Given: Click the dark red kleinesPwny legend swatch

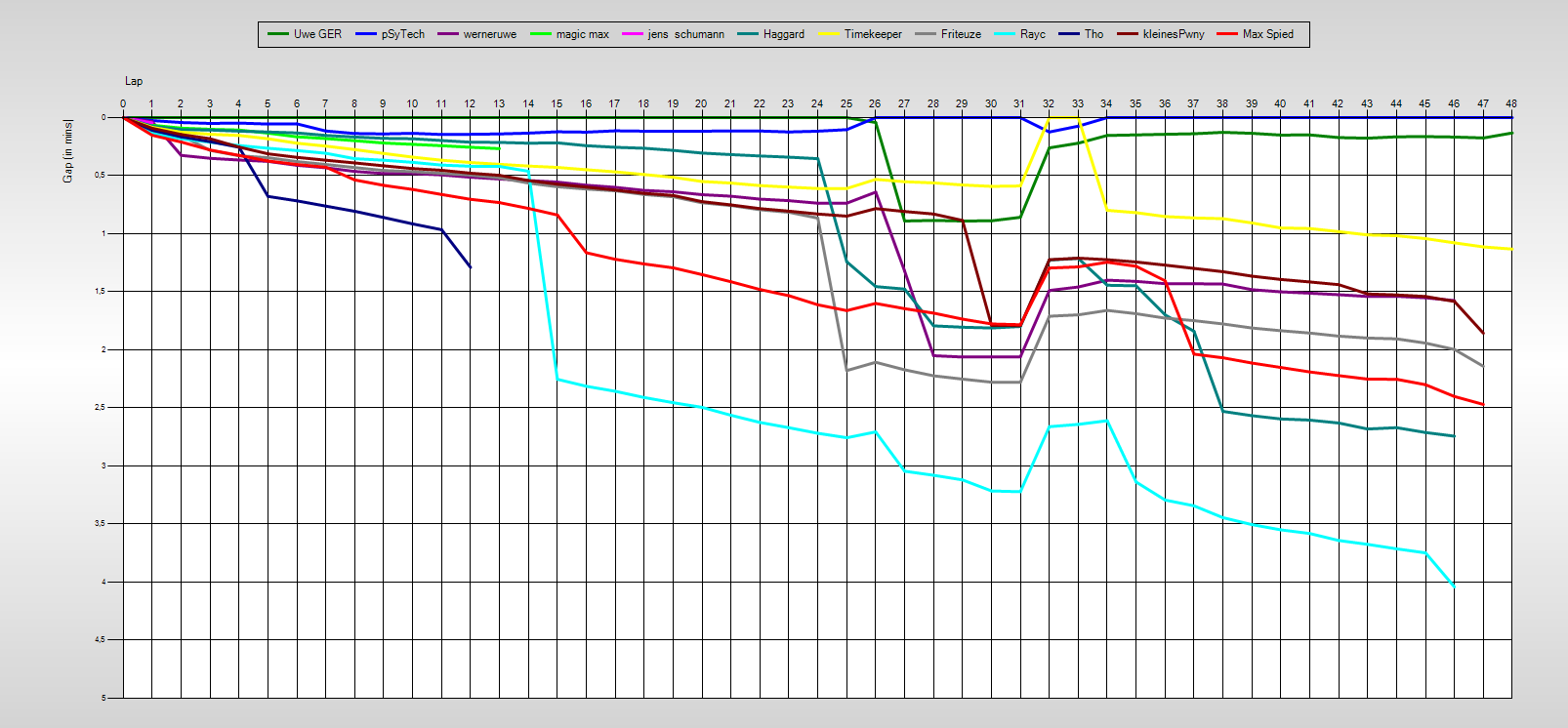Looking at the screenshot, I should tap(1128, 34).
